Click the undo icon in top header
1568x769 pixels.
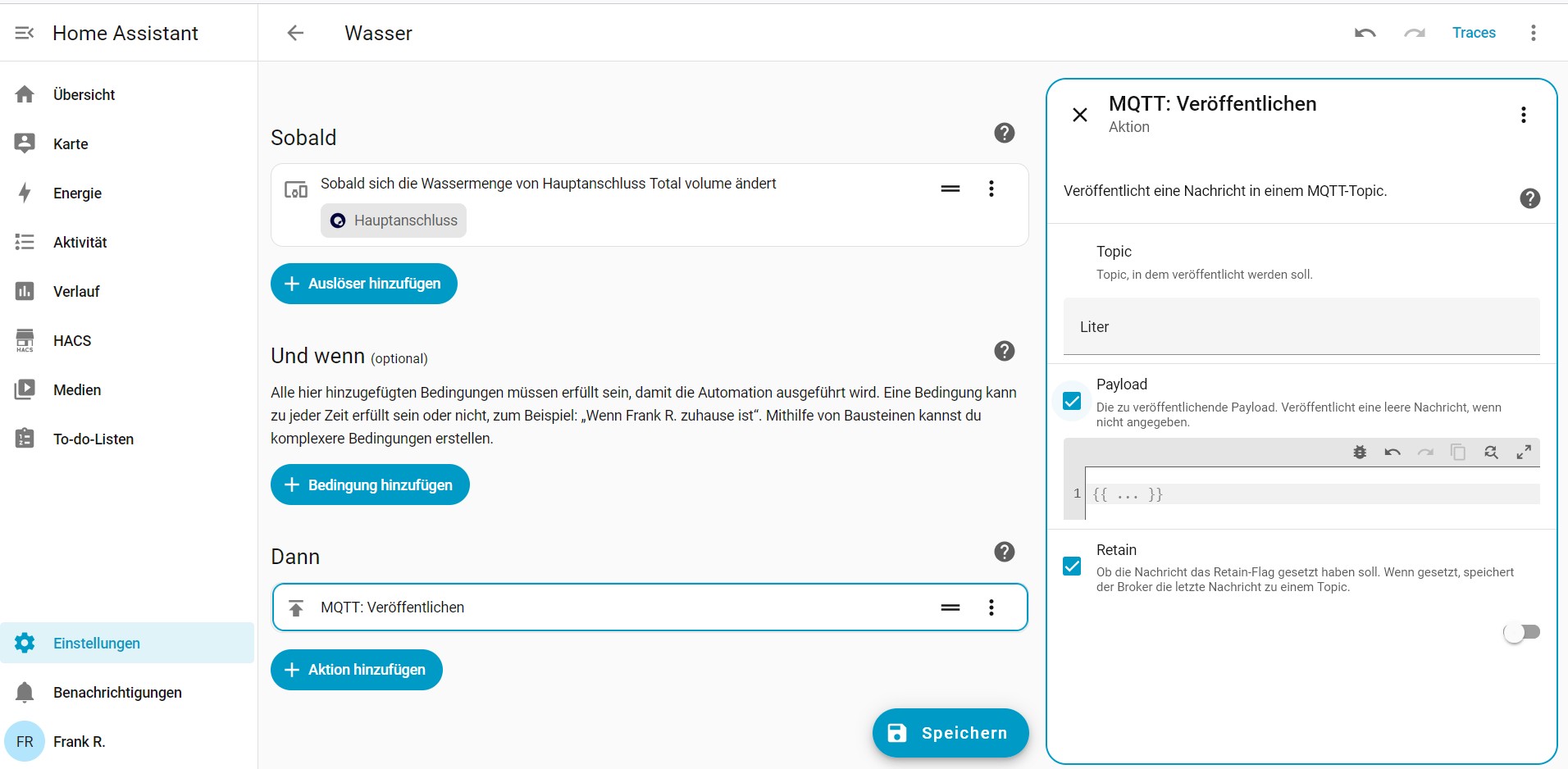pyautogui.click(x=1365, y=33)
